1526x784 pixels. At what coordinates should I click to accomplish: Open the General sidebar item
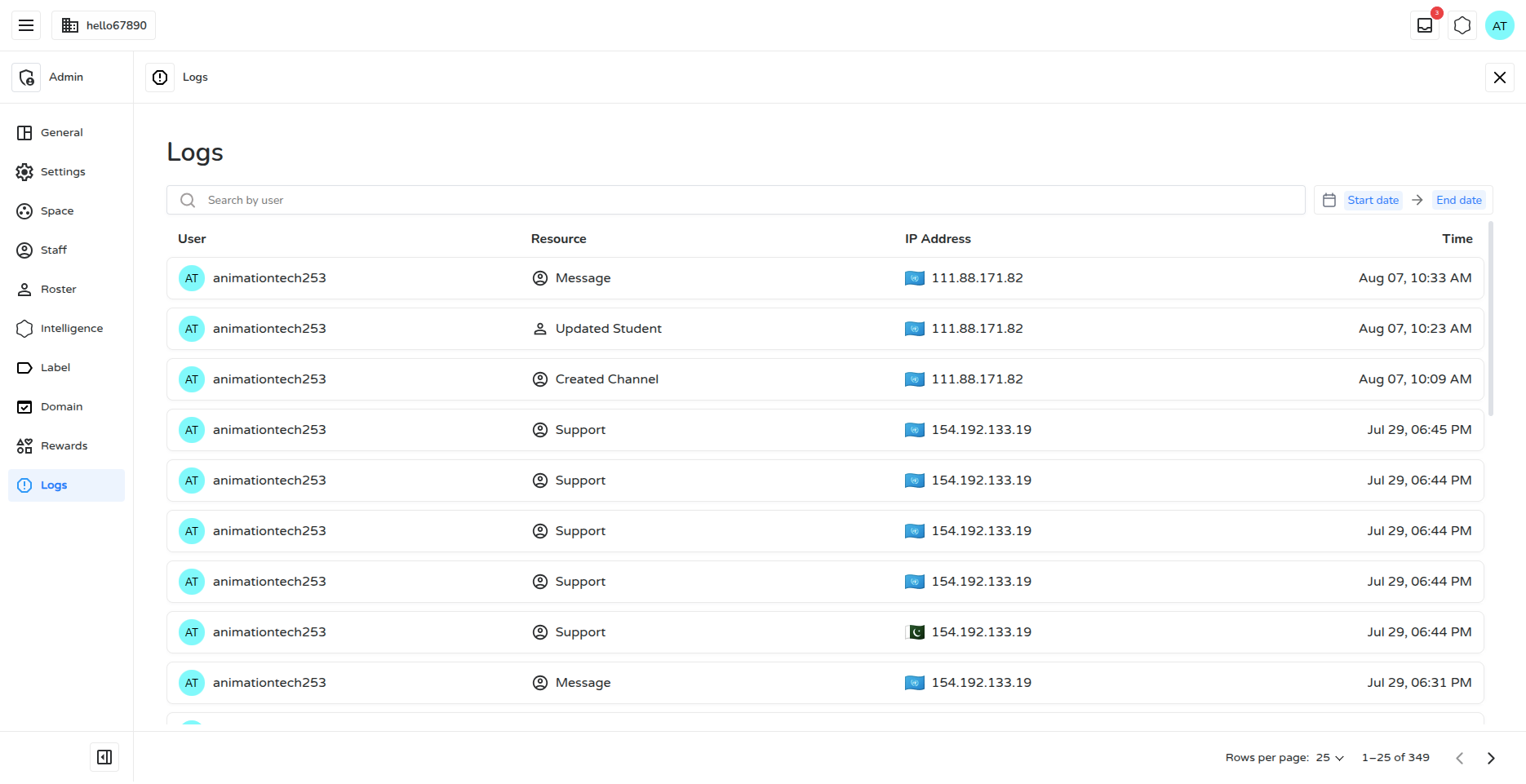(x=66, y=133)
